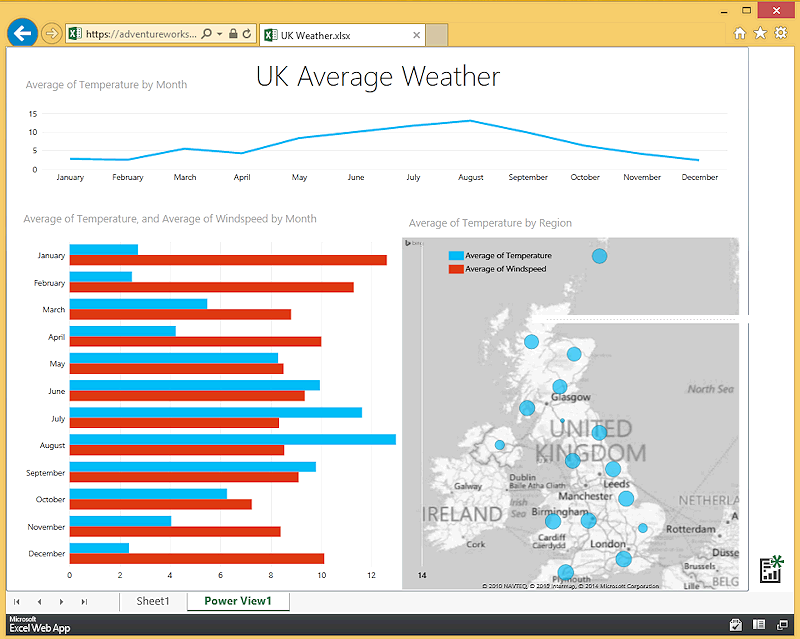The width and height of the screenshot is (800, 639).
Task: Click the UK Average Weather title
Action: pos(378,77)
